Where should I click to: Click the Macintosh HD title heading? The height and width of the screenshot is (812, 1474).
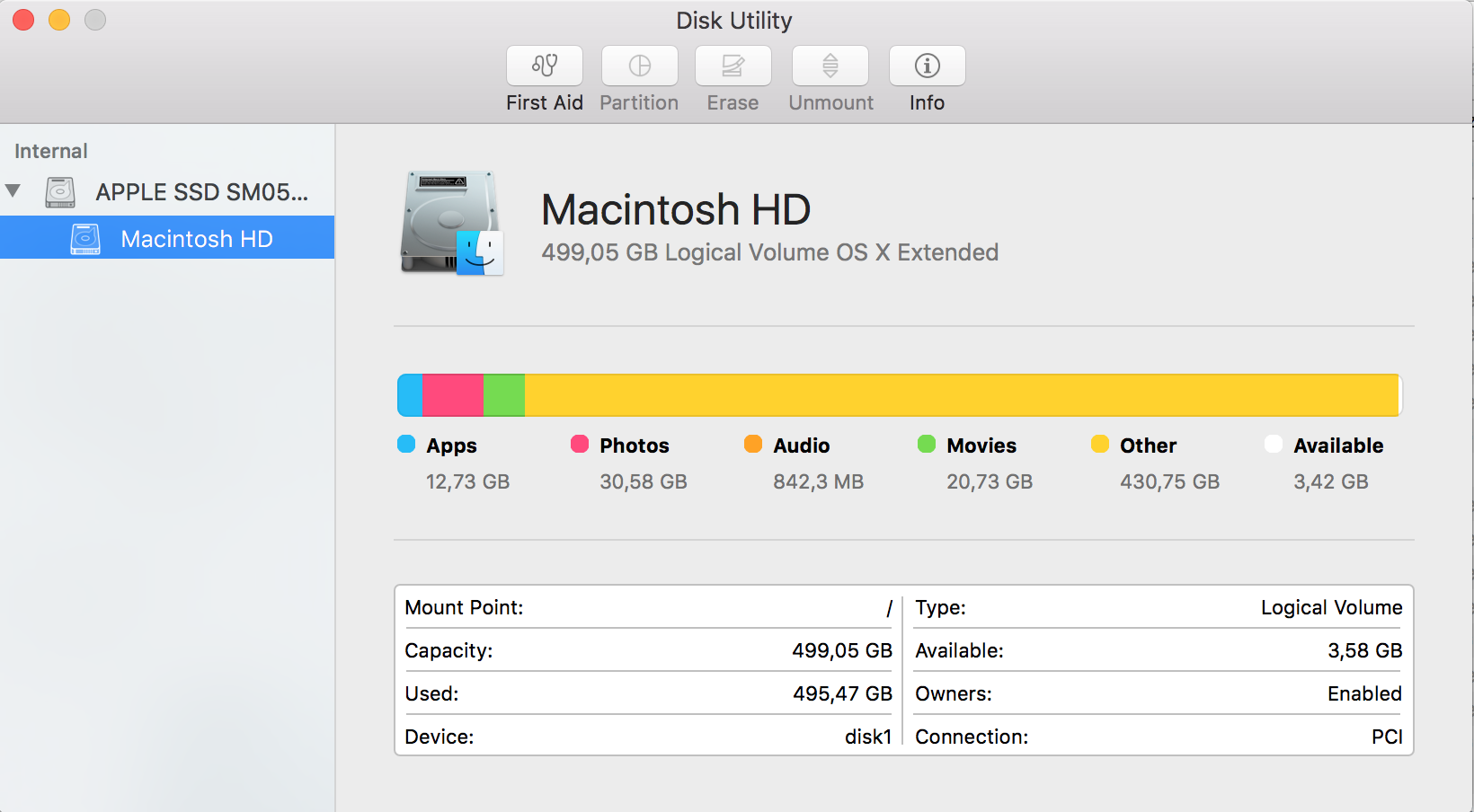pyautogui.click(x=676, y=209)
